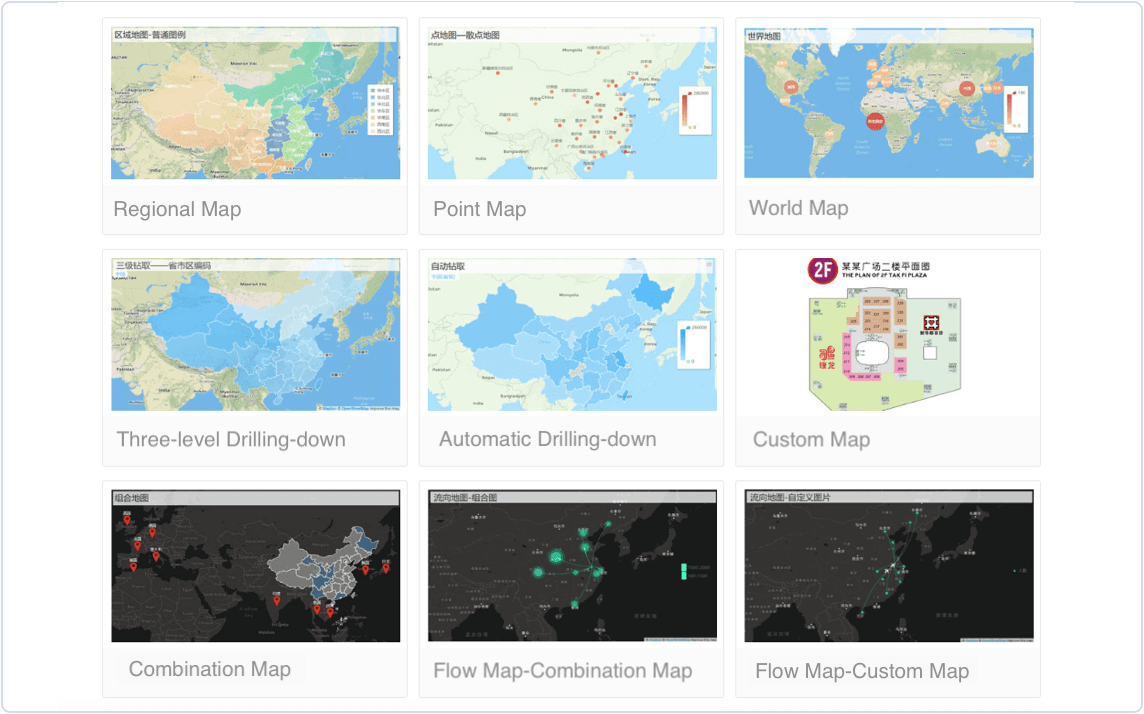The height and width of the screenshot is (714, 1144).
Task: Select the Automatic Drilling-down map thumbnail
Action: [572, 334]
